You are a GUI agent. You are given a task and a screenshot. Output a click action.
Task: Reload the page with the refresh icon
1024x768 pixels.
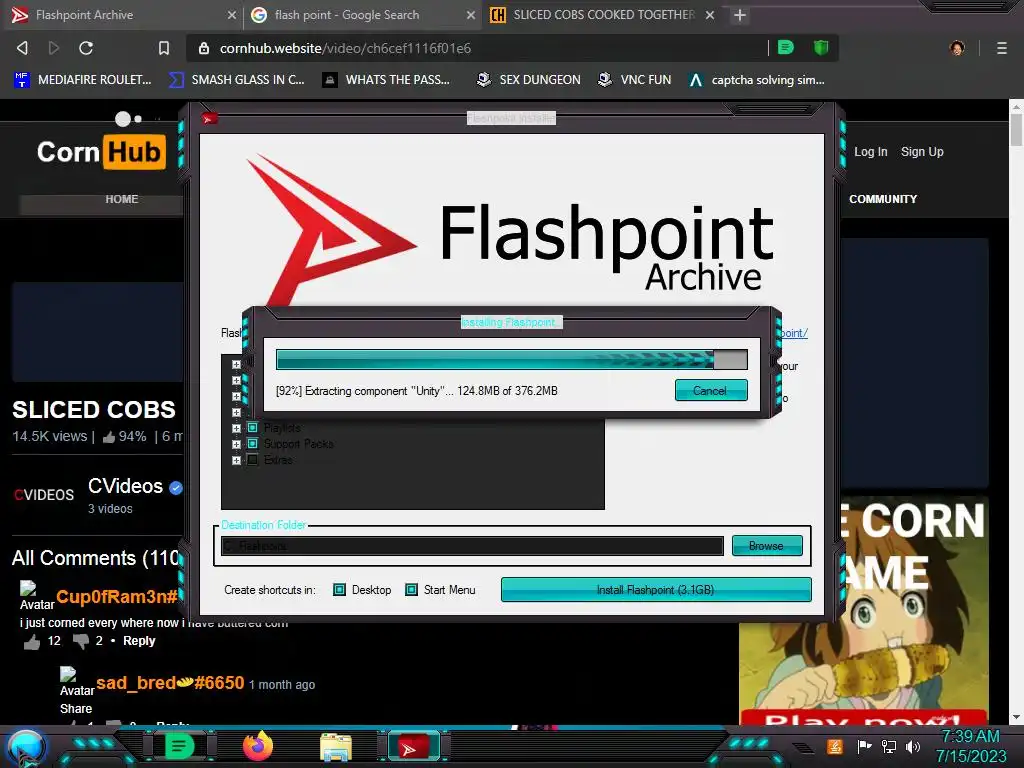coord(86,48)
